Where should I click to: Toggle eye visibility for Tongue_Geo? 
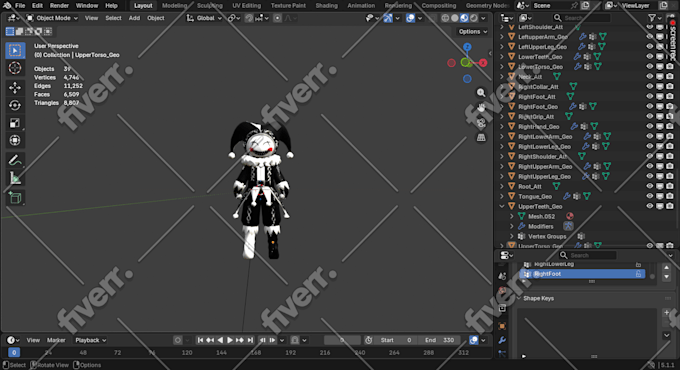[x=650, y=196]
